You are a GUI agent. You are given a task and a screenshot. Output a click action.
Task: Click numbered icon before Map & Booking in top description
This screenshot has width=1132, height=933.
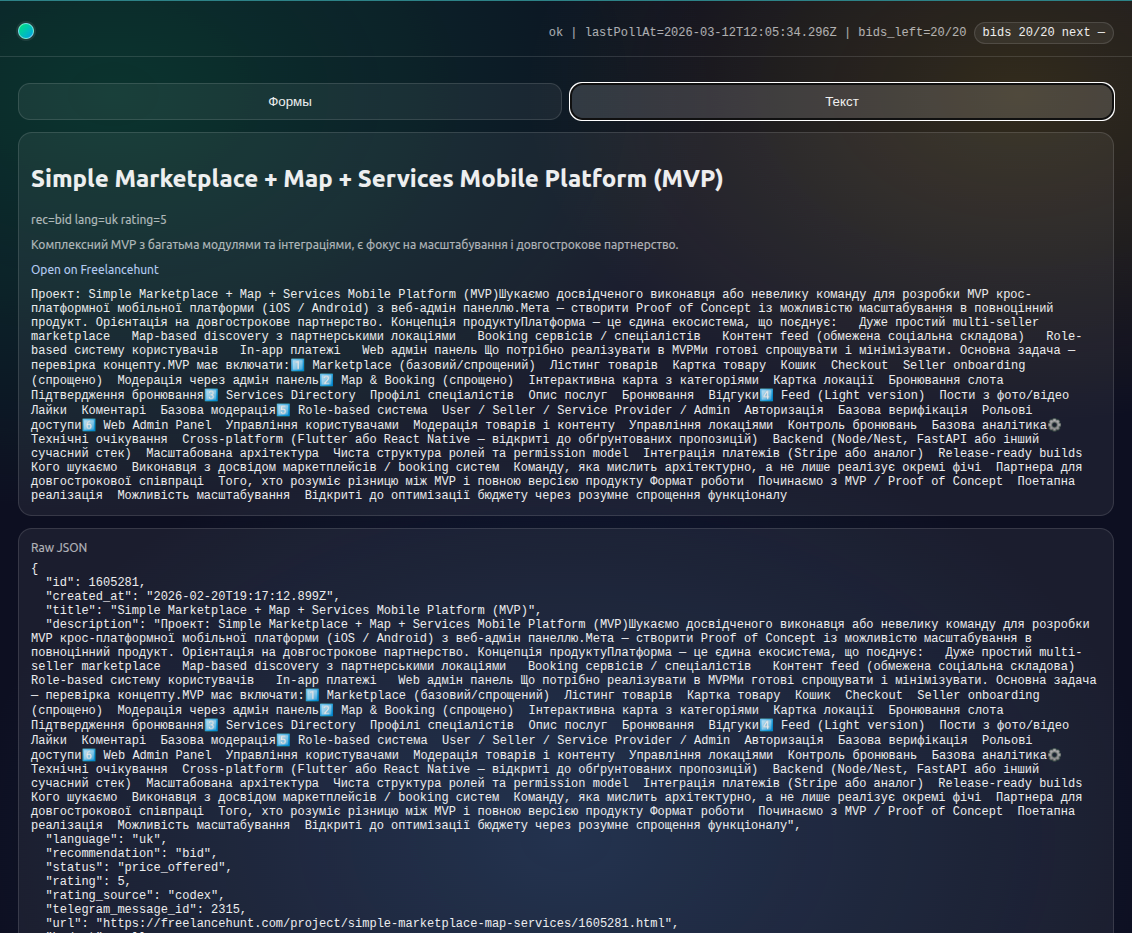(326, 381)
